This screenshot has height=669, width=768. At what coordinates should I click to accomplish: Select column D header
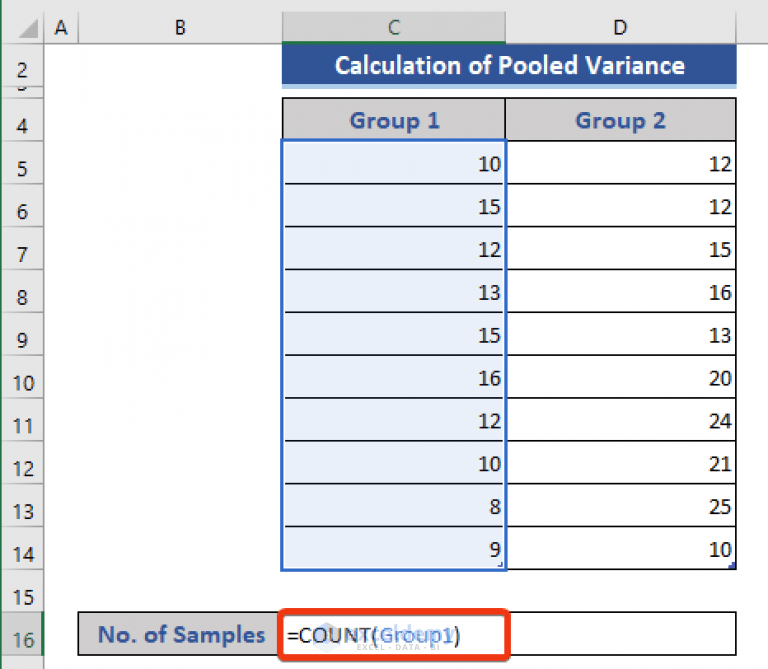click(x=621, y=27)
